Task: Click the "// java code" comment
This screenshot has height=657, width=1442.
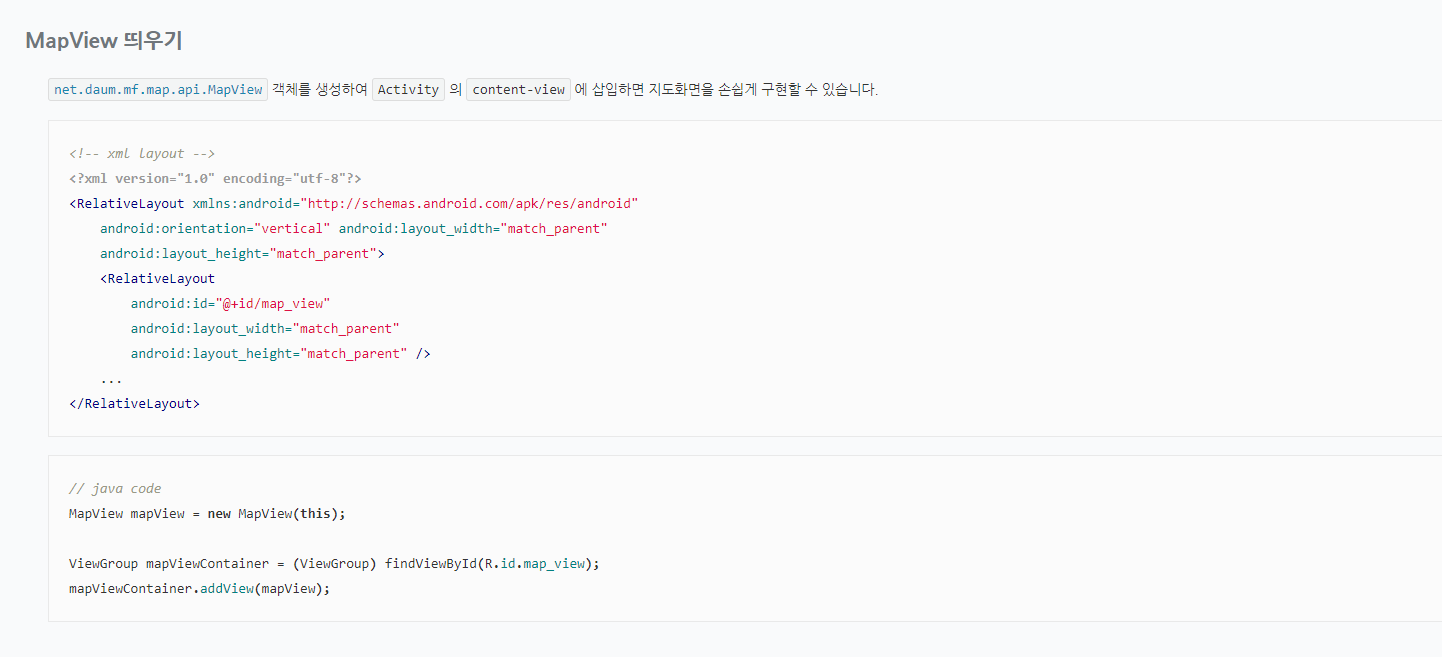Action: (115, 489)
